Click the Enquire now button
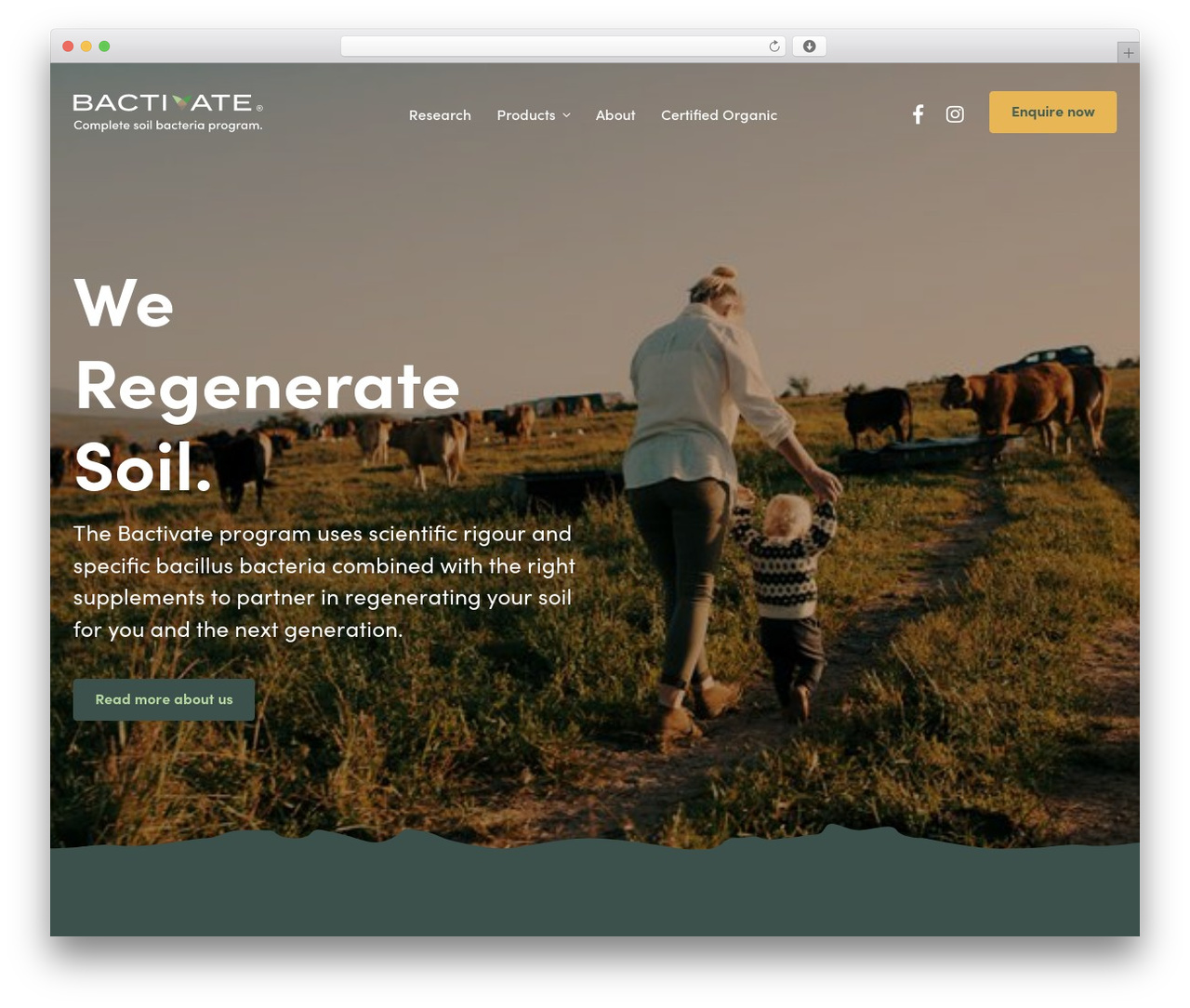The height and width of the screenshot is (1008, 1190). (x=1052, y=112)
